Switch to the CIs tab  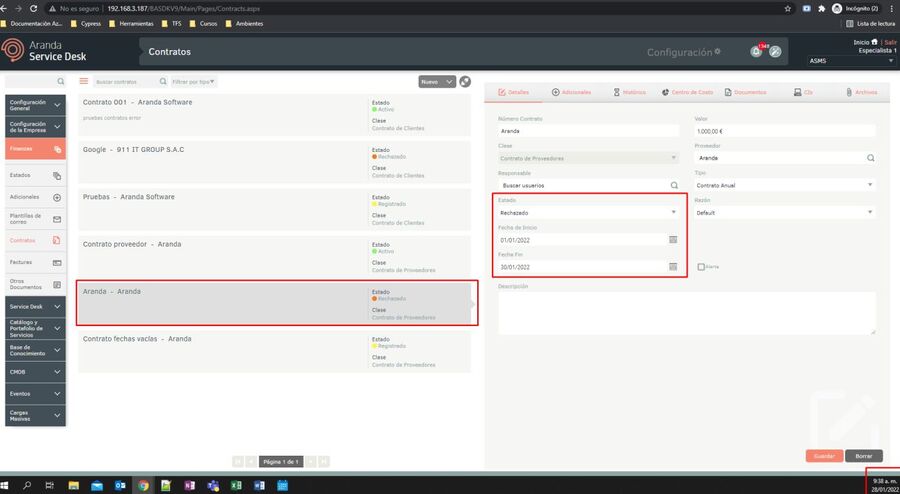(x=804, y=92)
